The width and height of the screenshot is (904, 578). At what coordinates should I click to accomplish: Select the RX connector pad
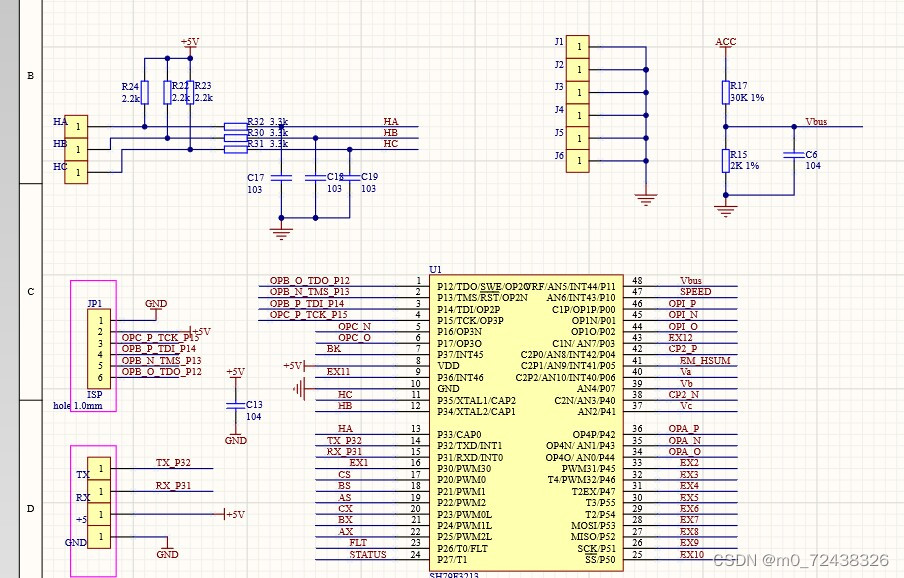pyautogui.click(x=99, y=492)
